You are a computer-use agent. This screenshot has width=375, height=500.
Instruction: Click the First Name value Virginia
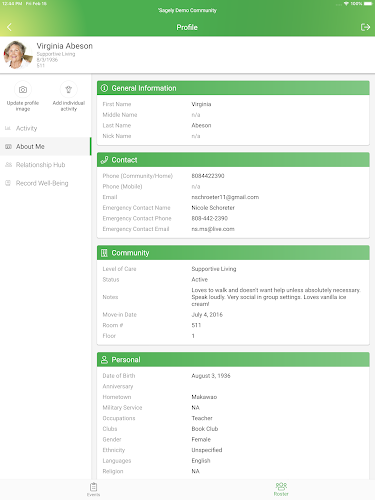click(201, 104)
